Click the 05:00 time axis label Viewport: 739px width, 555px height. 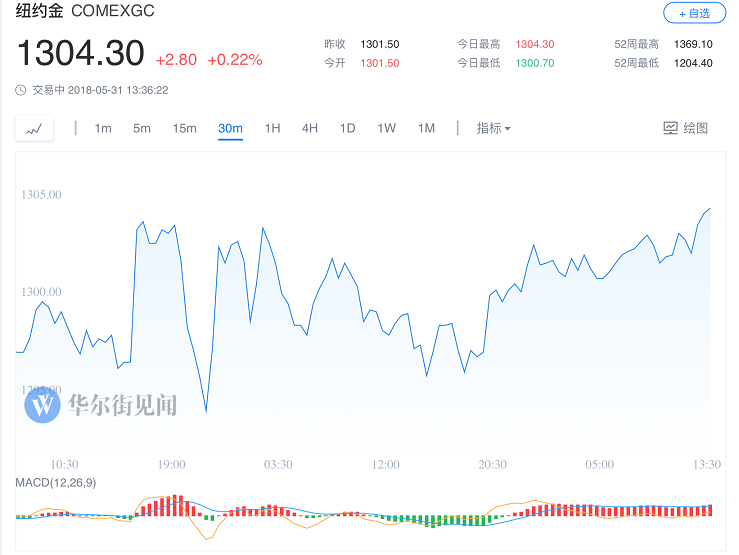coord(599,465)
